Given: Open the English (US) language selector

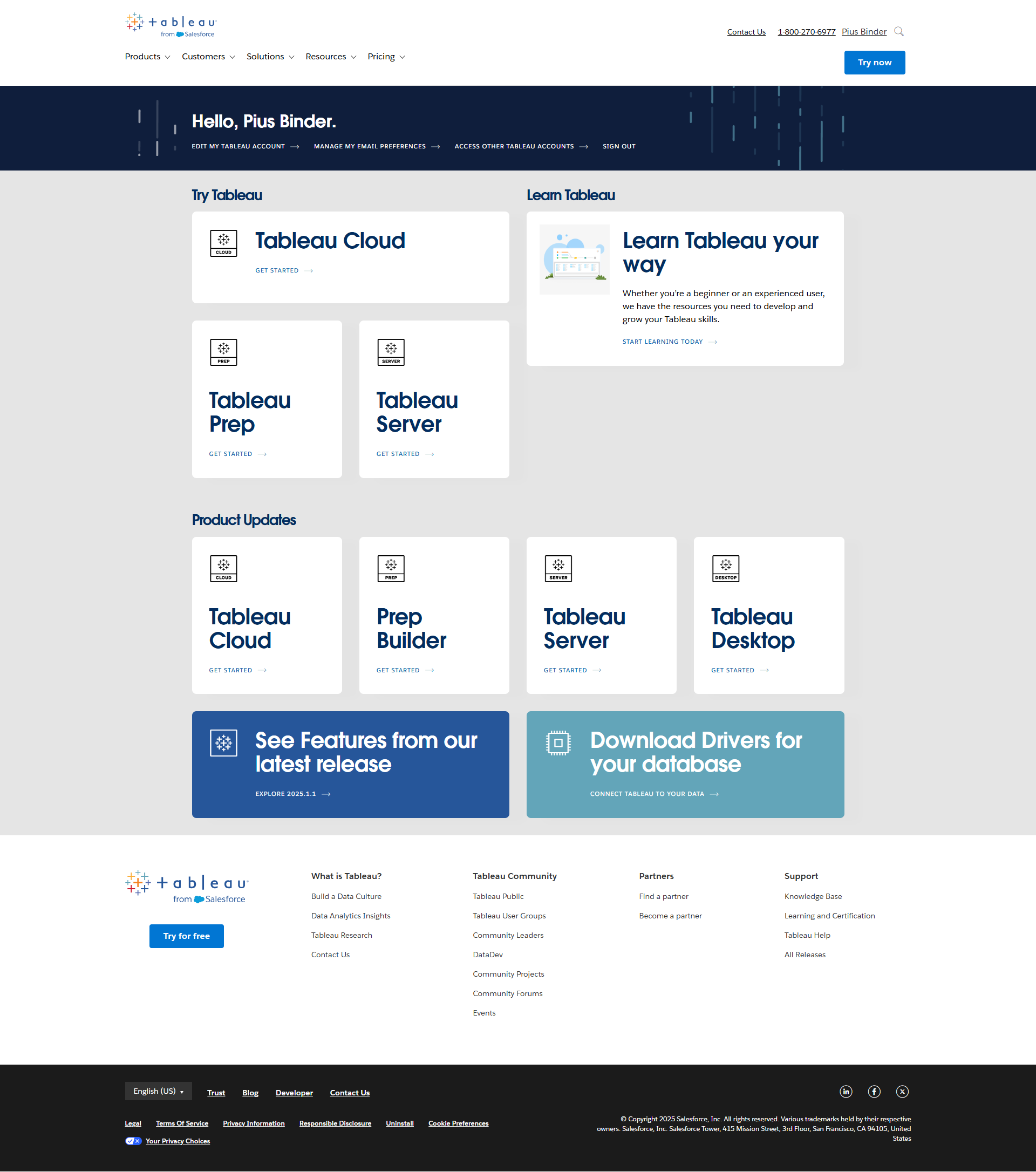Looking at the screenshot, I should pos(158,1091).
